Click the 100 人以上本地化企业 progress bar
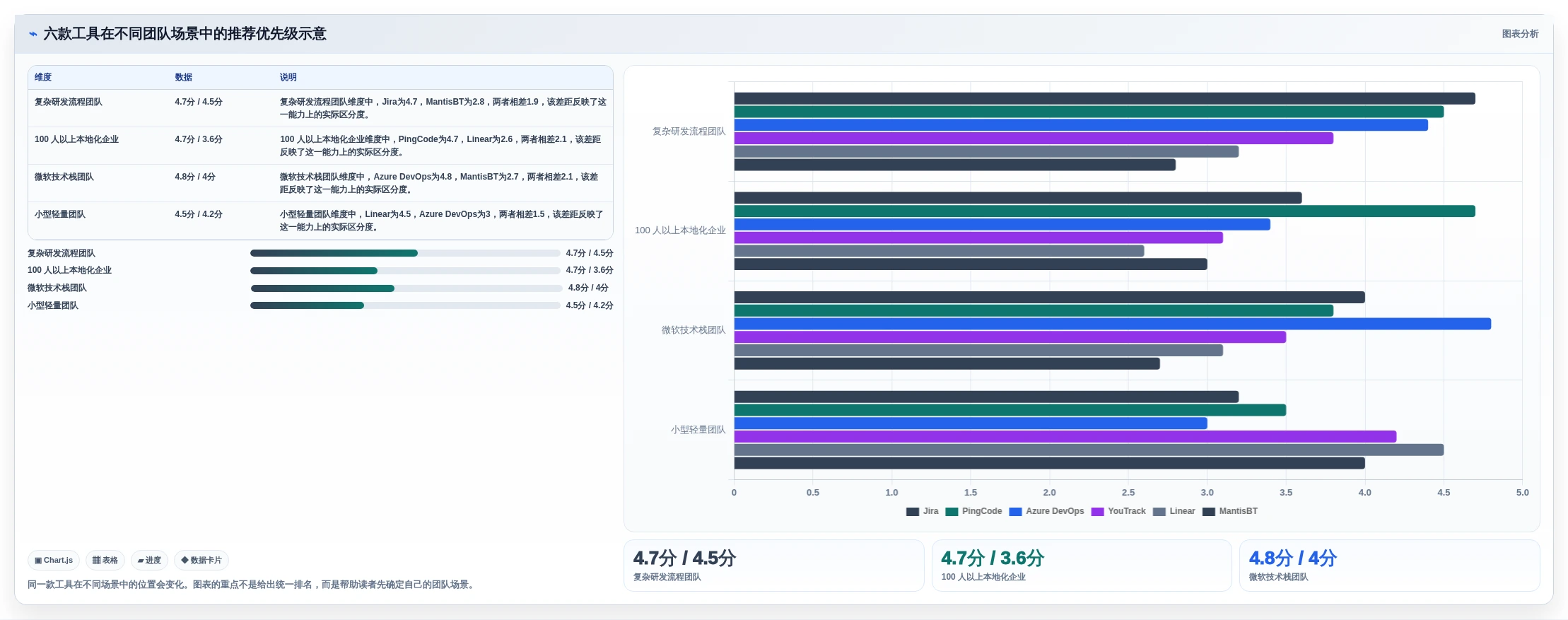The width and height of the screenshot is (1568, 620). (x=405, y=271)
